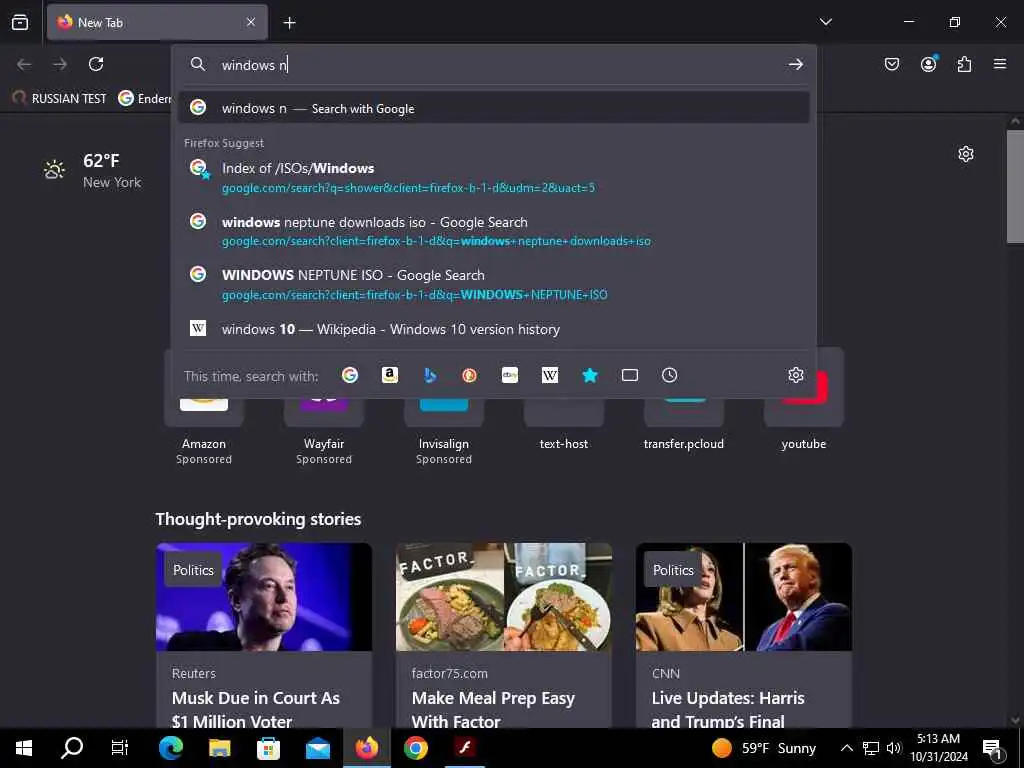
Task: Open the New York 62°F weather widget
Action: click(x=92, y=170)
